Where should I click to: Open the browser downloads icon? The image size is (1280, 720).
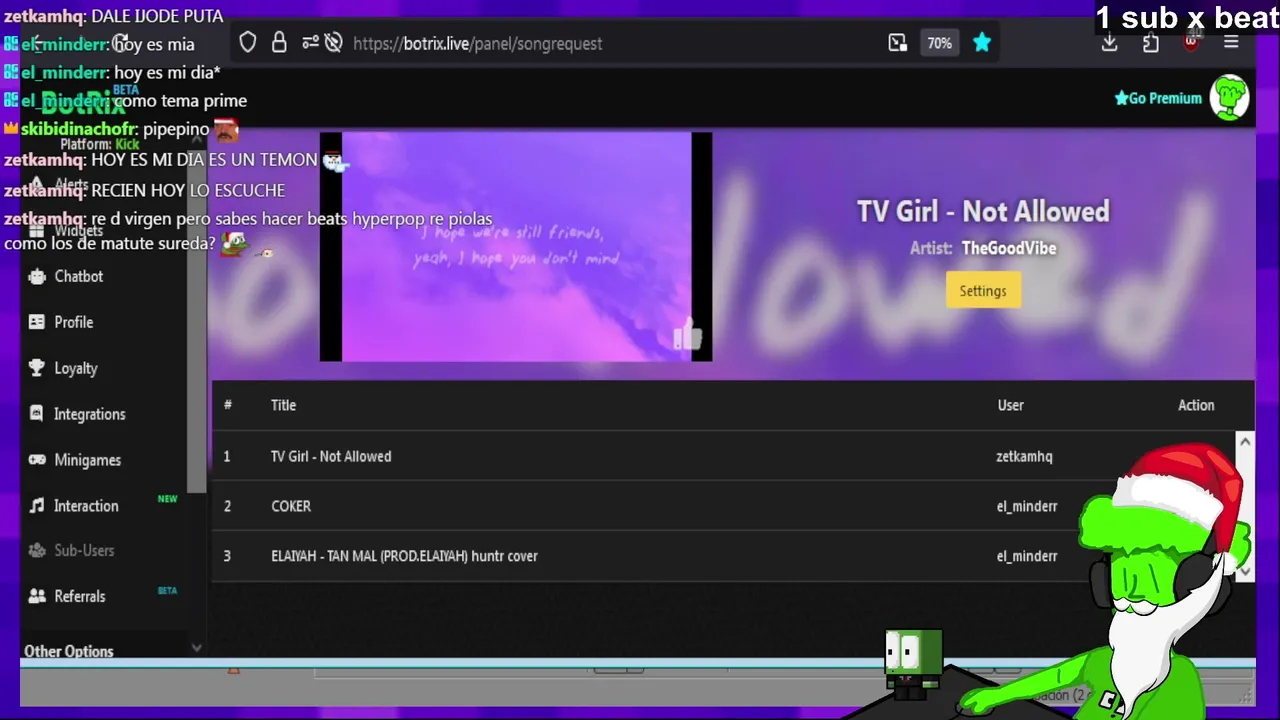(1109, 43)
